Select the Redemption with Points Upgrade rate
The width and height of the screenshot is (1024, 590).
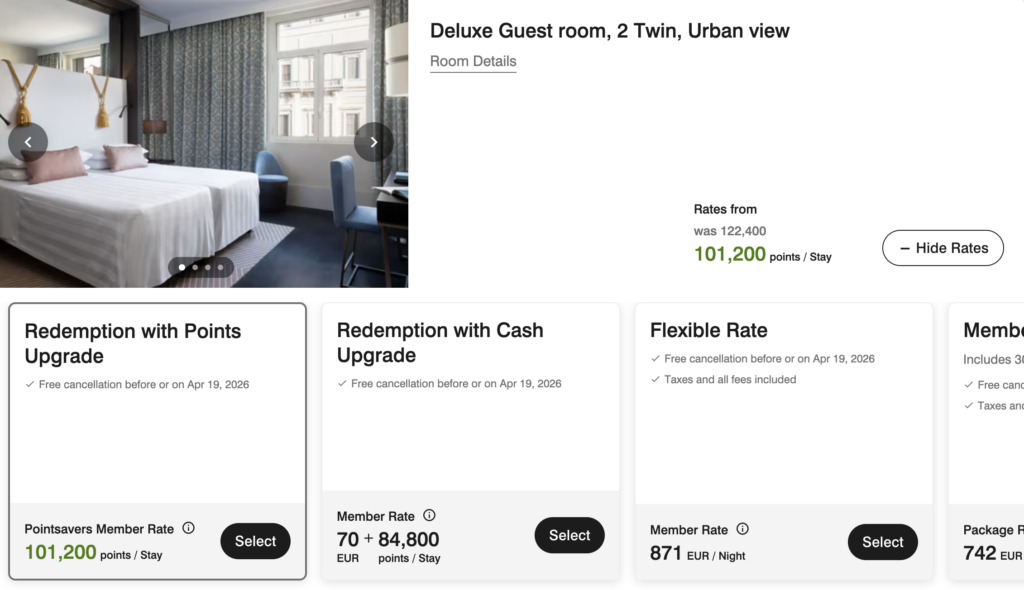(255, 541)
